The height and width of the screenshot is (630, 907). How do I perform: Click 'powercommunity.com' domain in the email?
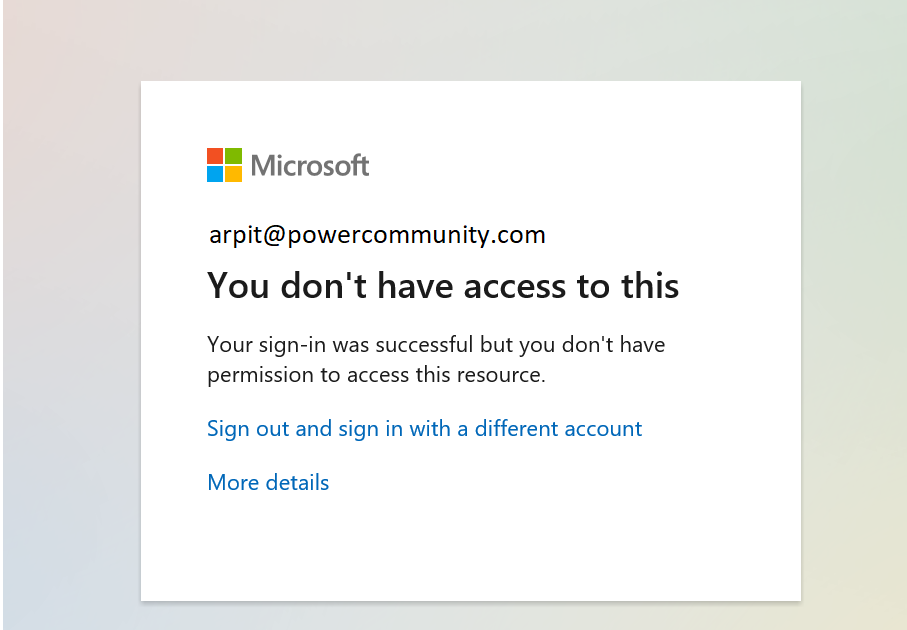[416, 235]
